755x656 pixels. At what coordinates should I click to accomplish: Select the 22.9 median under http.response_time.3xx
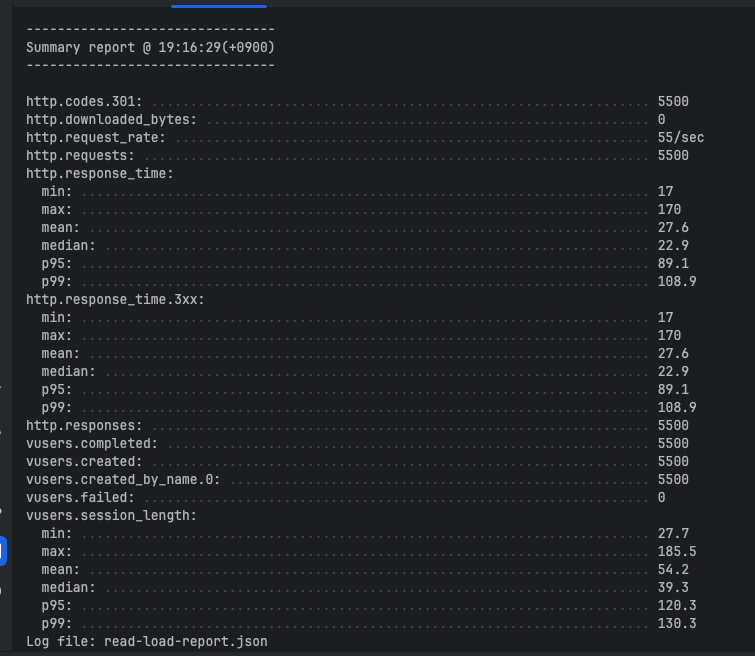pos(673,371)
